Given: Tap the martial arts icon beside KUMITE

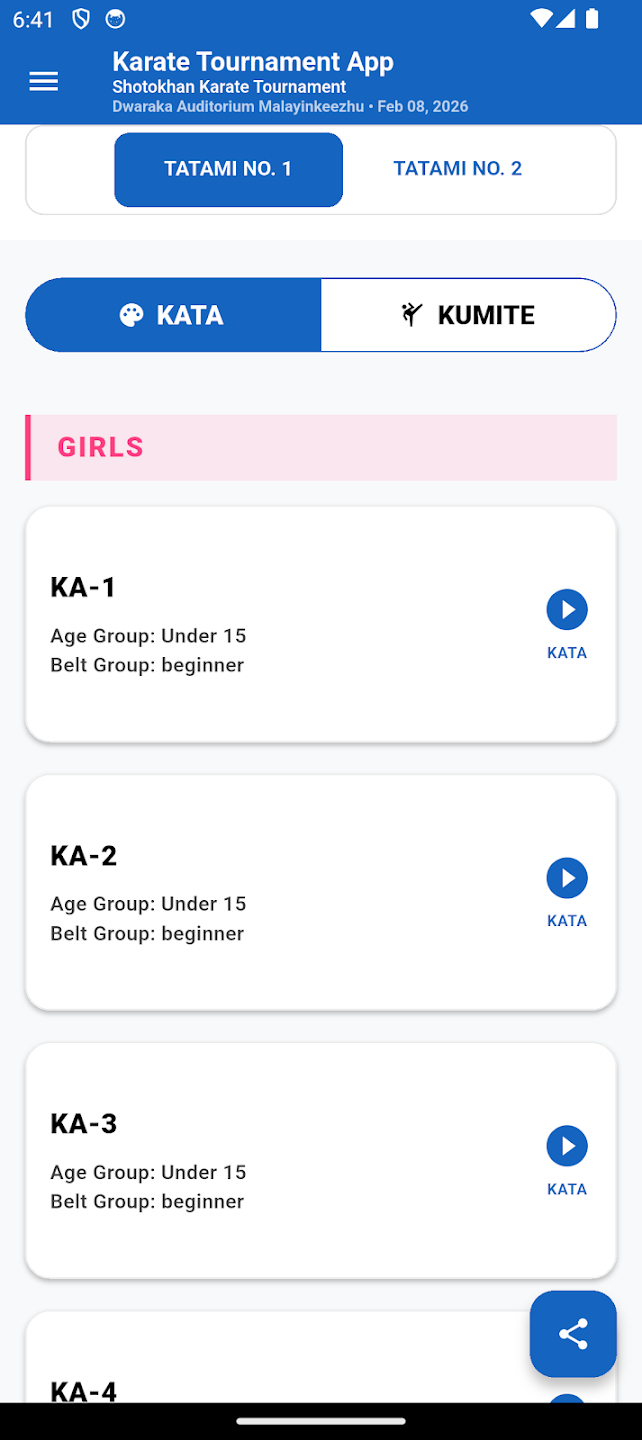Looking at the screenshot, I should tap(412, 315).
